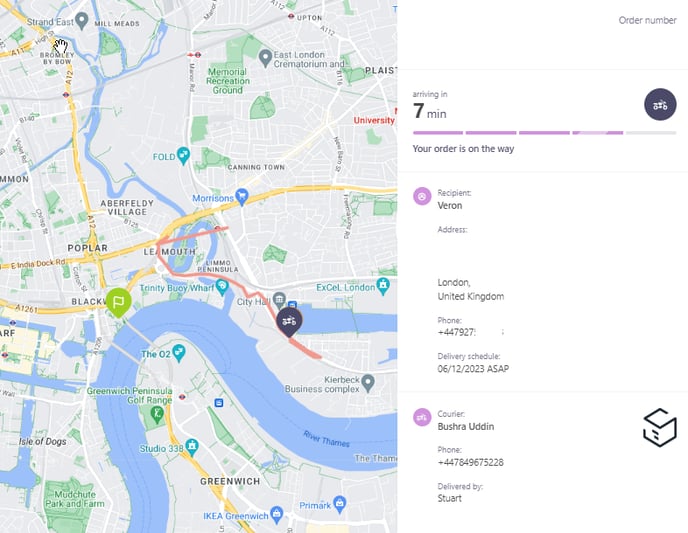This screenshot has width=688, height=533.
Task: Click The O2 map pin
Action: coord(179,353)
